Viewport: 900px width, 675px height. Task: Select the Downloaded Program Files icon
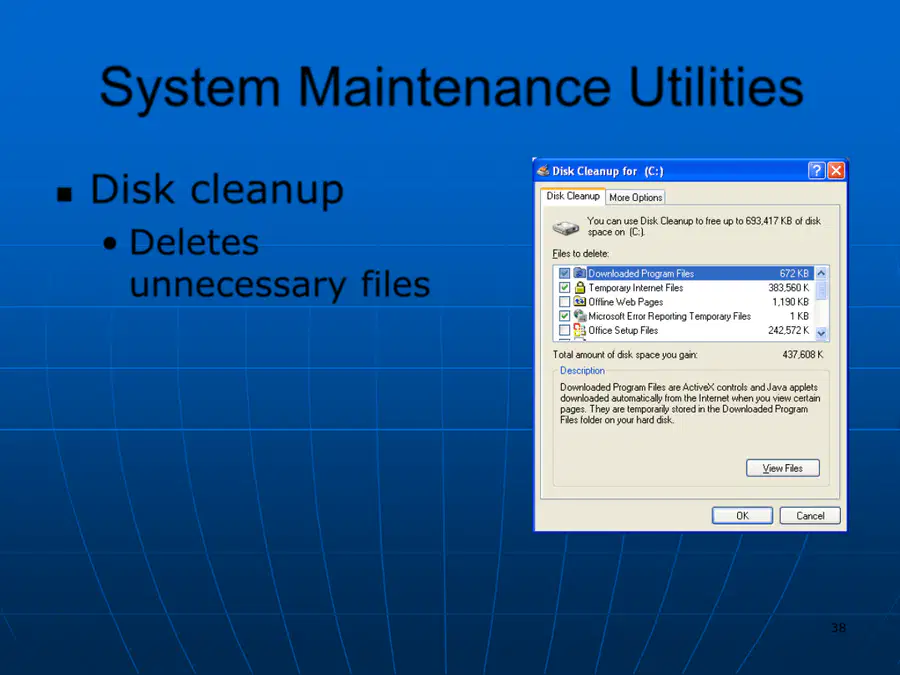(580, 273)
